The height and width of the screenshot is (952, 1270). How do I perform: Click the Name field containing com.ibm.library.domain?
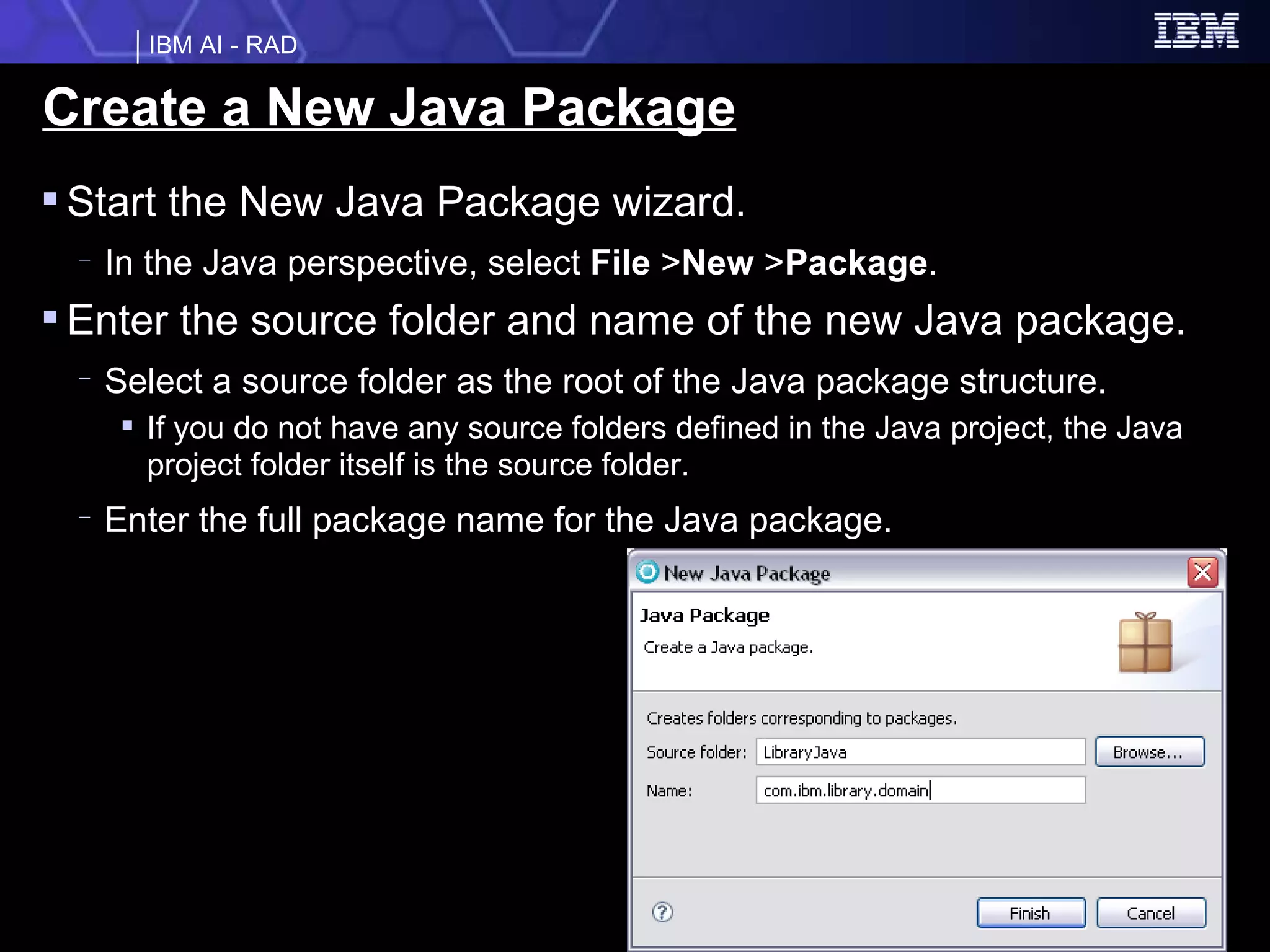click(x=921, y=790)
